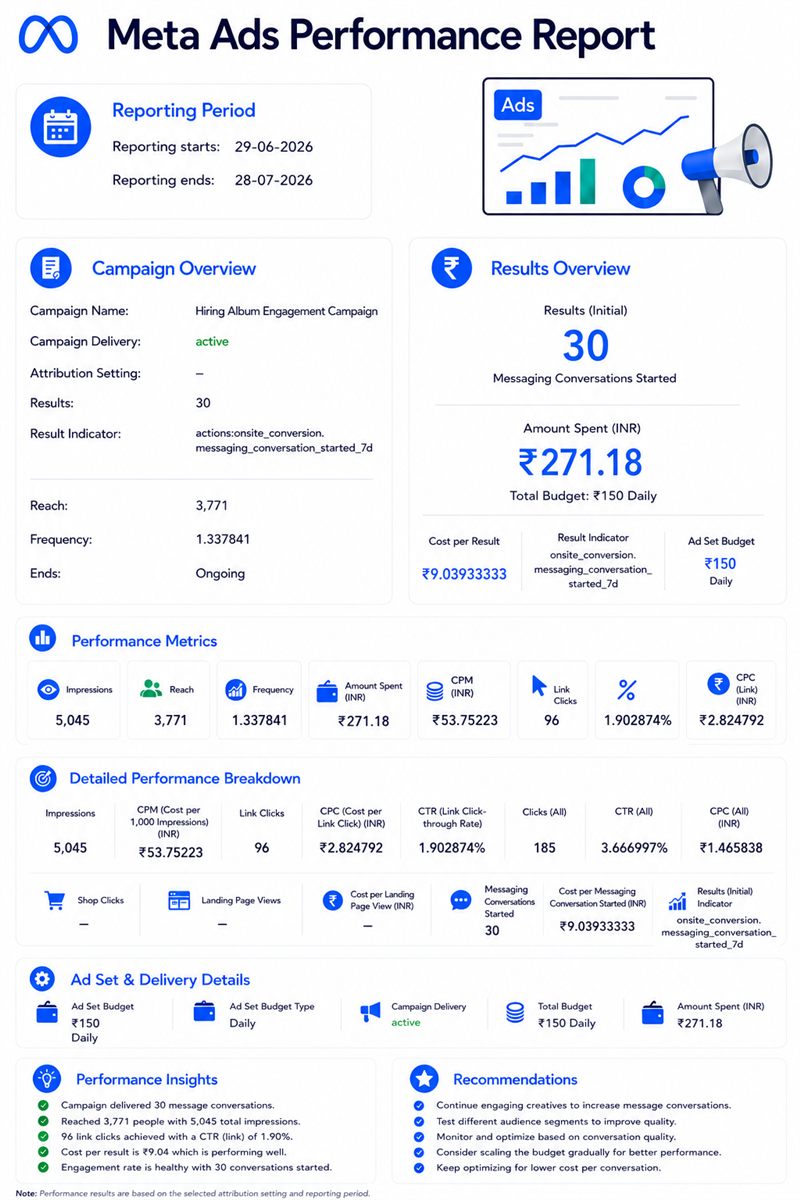Click the green check beside 'Campaign delivered 30 message conversations'
The width and height of the screenshot is (800, 1200).
click(x=42, y=1105)
